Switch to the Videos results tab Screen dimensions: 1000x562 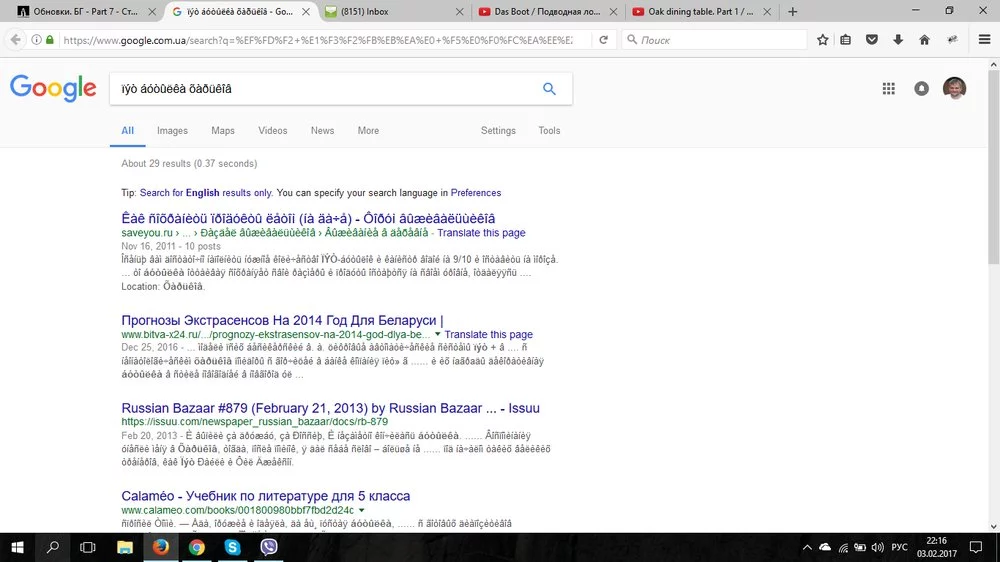click(x=272, y=130)
